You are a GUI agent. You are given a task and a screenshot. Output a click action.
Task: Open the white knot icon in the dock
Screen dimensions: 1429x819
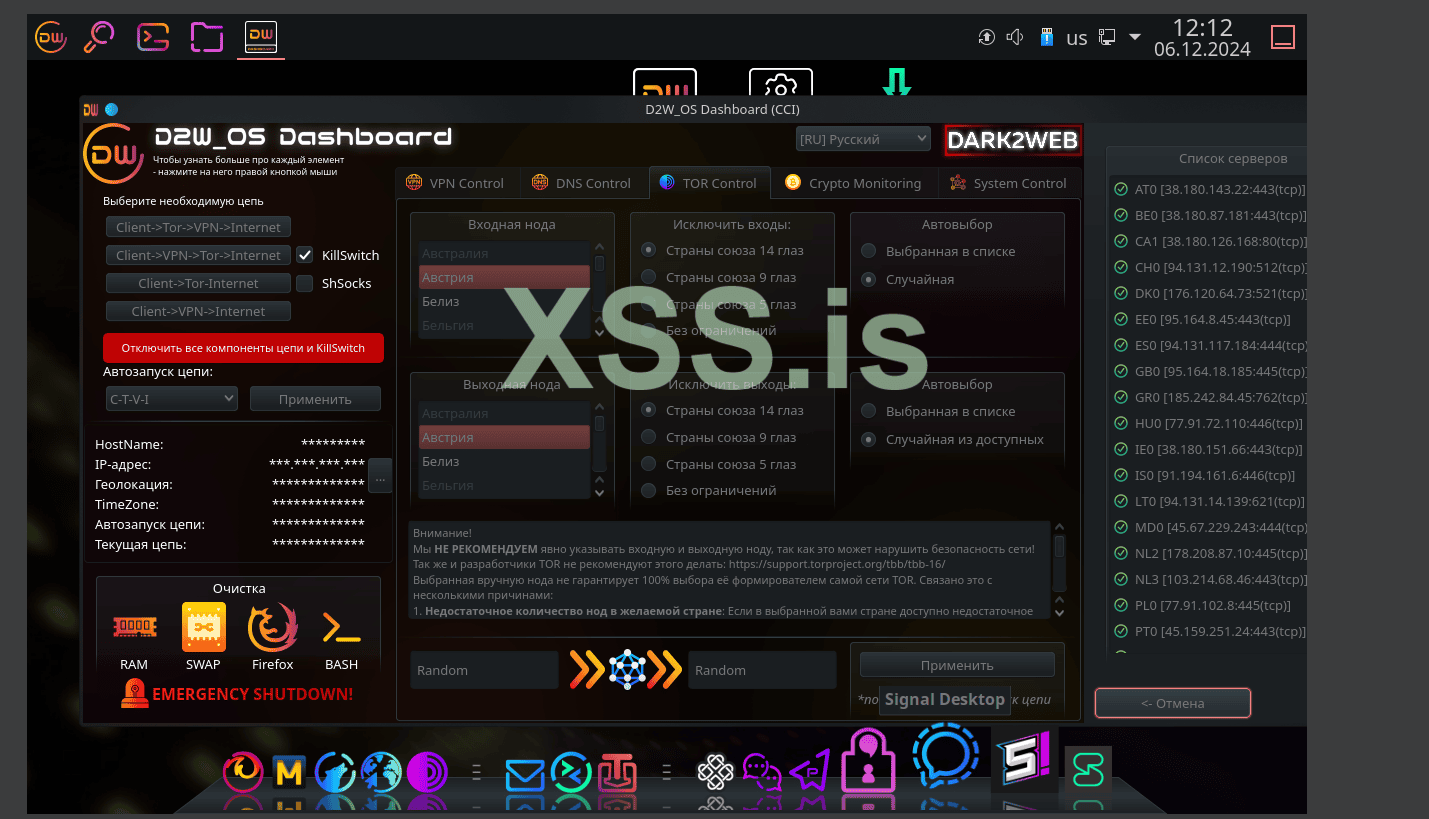click(715, 772)
